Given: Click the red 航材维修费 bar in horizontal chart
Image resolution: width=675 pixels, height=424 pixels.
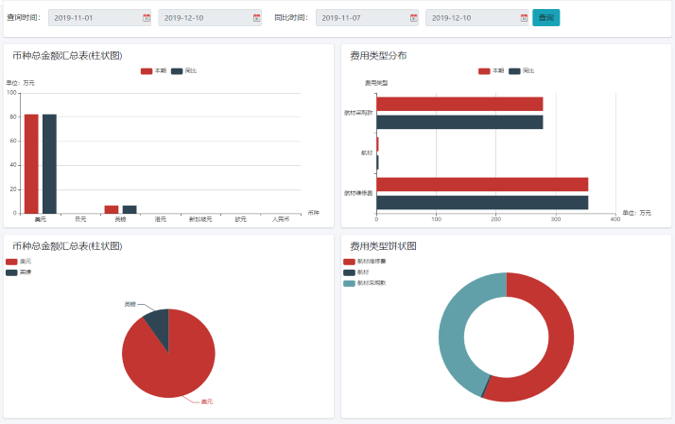Looking at the screenshot, I should (x=481, y=184).
